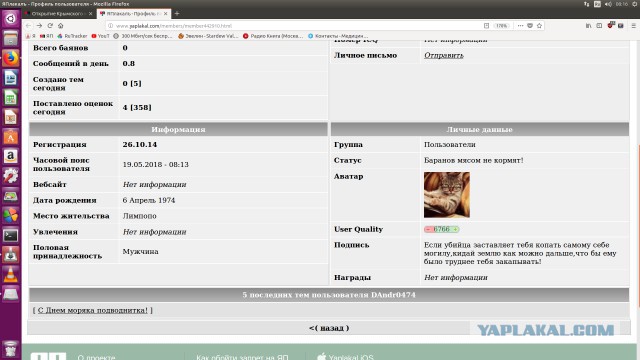
Task: Reset the 170% zoom level badge
Action: click(502, 26)
